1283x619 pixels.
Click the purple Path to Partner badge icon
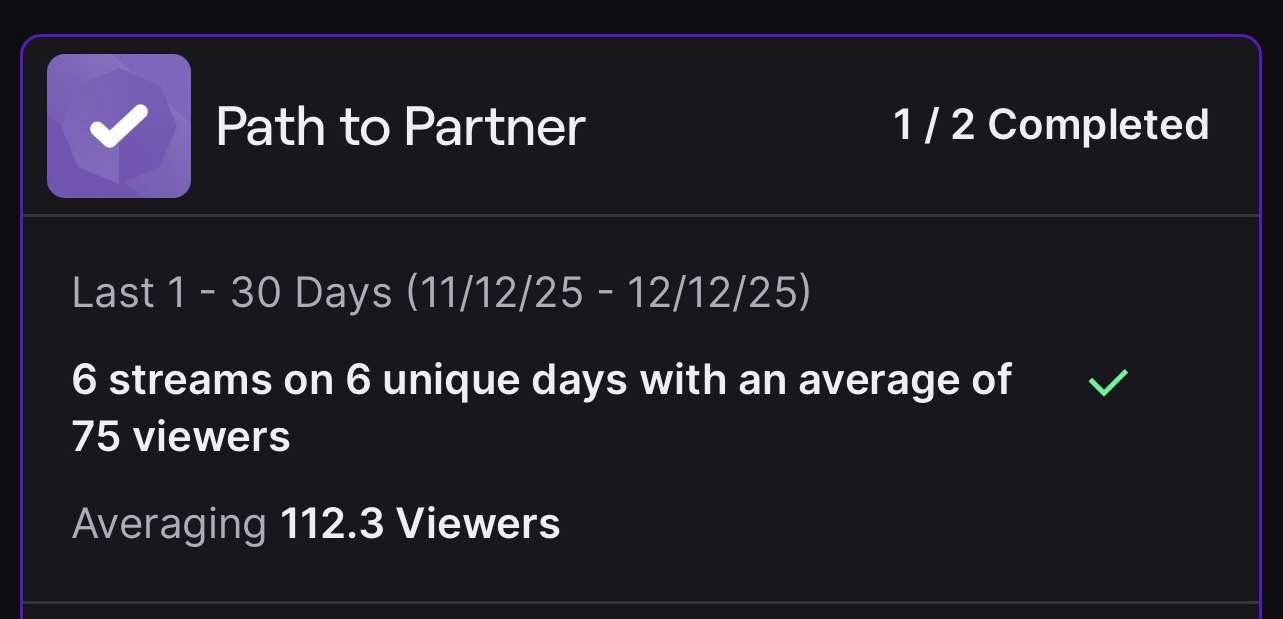pos(118,126)
